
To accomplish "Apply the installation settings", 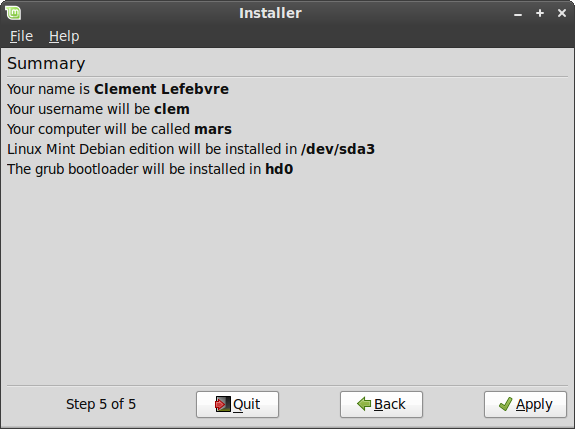I will pos(525,404).
